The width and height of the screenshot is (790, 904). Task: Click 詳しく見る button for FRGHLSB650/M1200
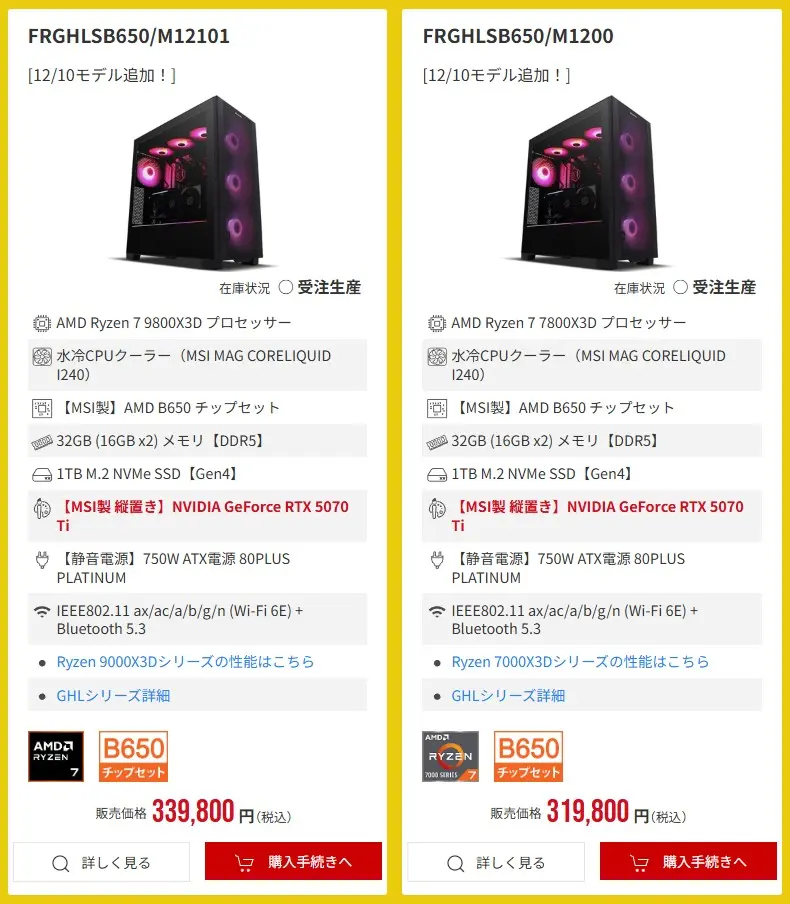(496, 862)
